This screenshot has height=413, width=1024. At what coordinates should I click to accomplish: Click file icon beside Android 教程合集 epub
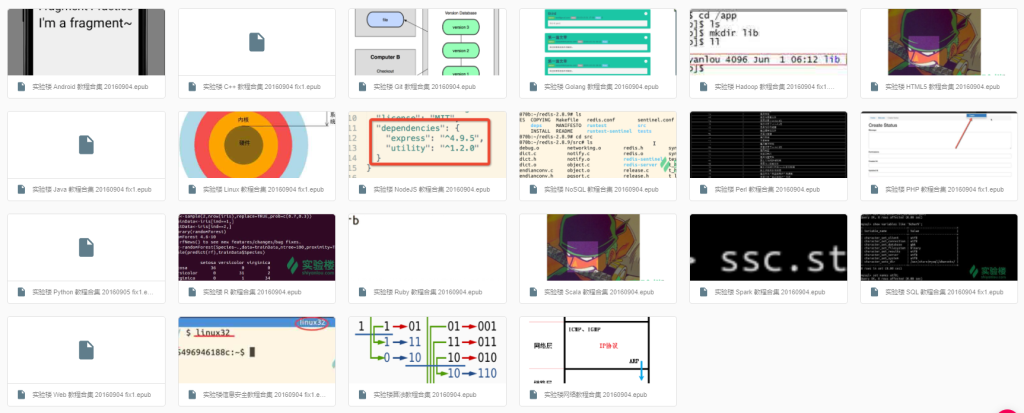click(22, 86)
